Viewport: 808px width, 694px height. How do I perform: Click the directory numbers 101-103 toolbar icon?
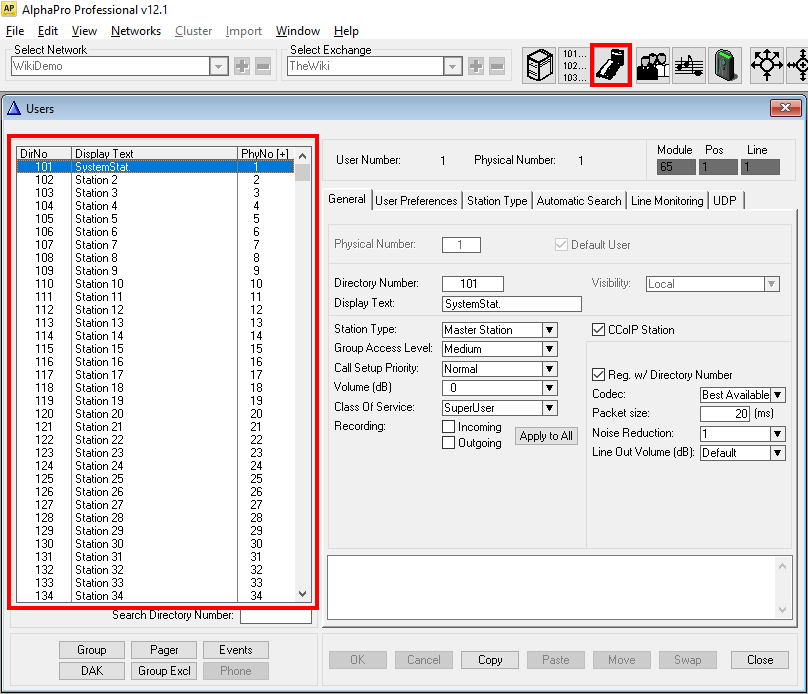pos(574,65)
